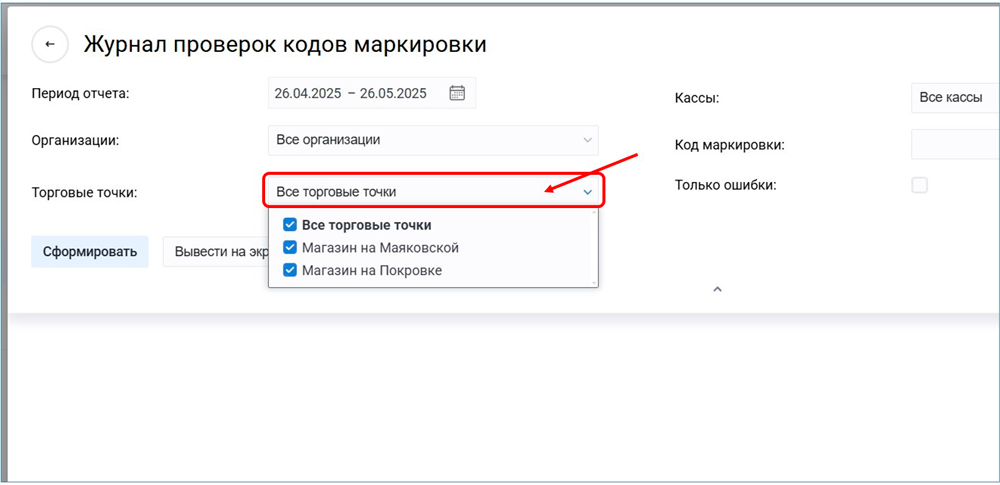Click the chevron arrow in Торговые точки field

[588, 192]
